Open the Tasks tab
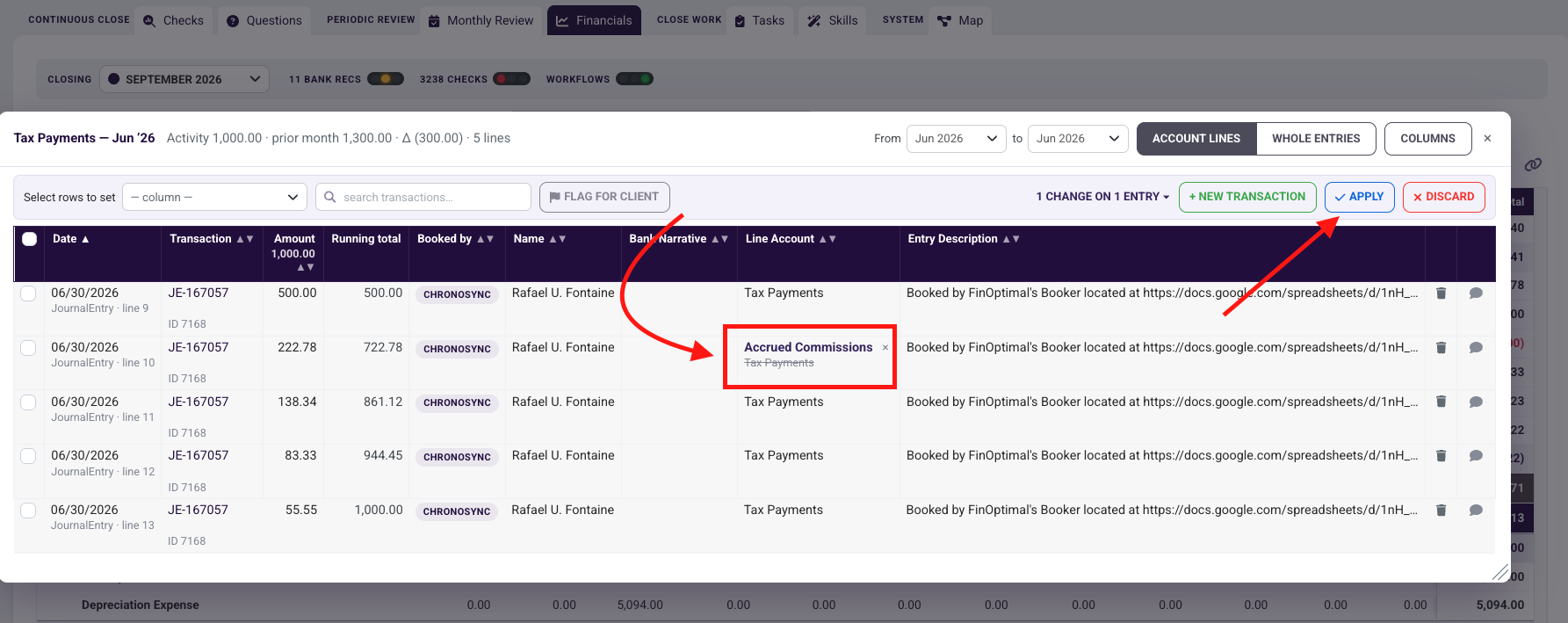Image resolution: width=1568 pixels, height=623 pixels. pos(759,20)
